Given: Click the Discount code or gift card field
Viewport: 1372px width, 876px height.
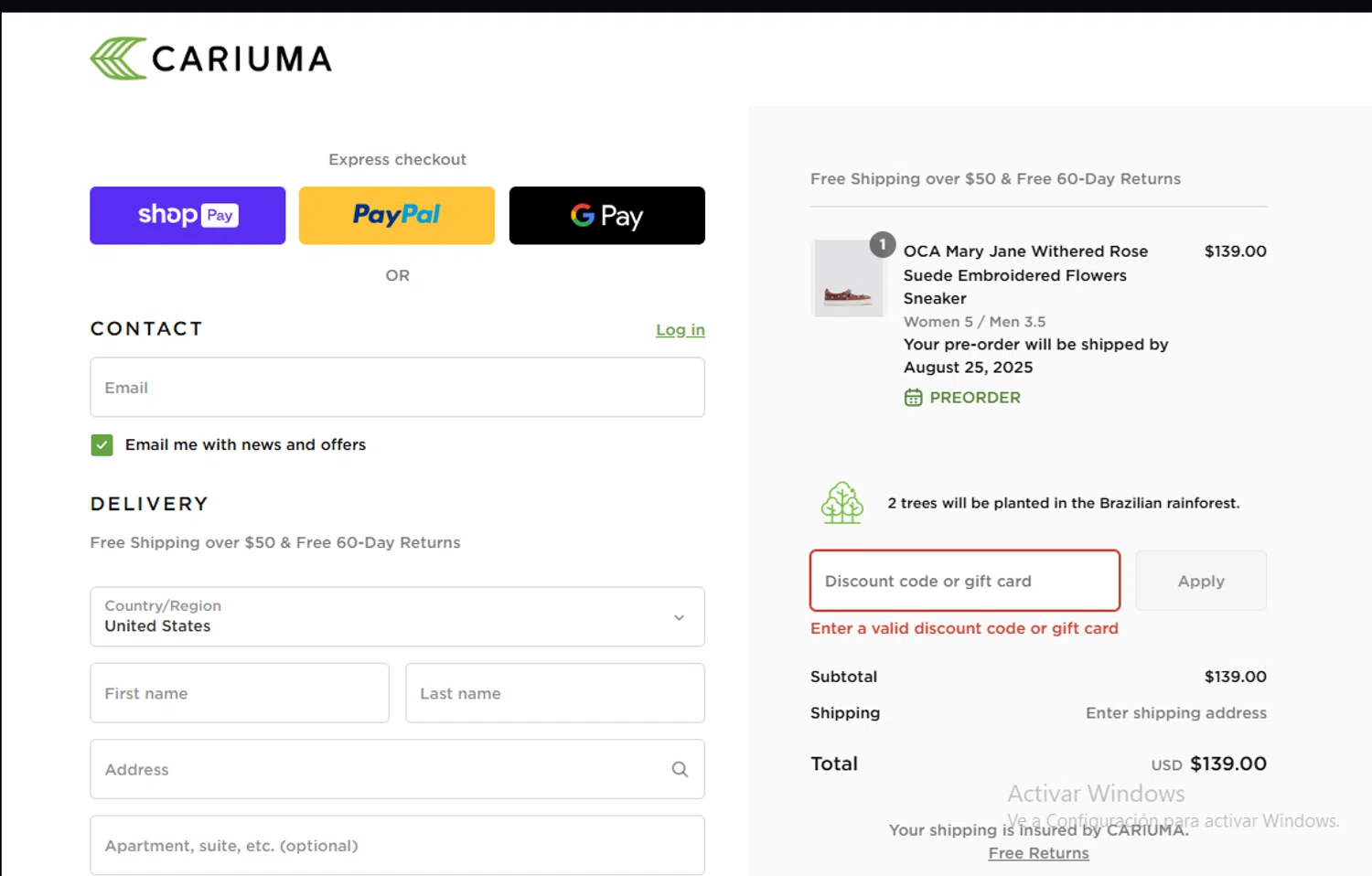Looking at the screenshot, I should pos(965,581).
